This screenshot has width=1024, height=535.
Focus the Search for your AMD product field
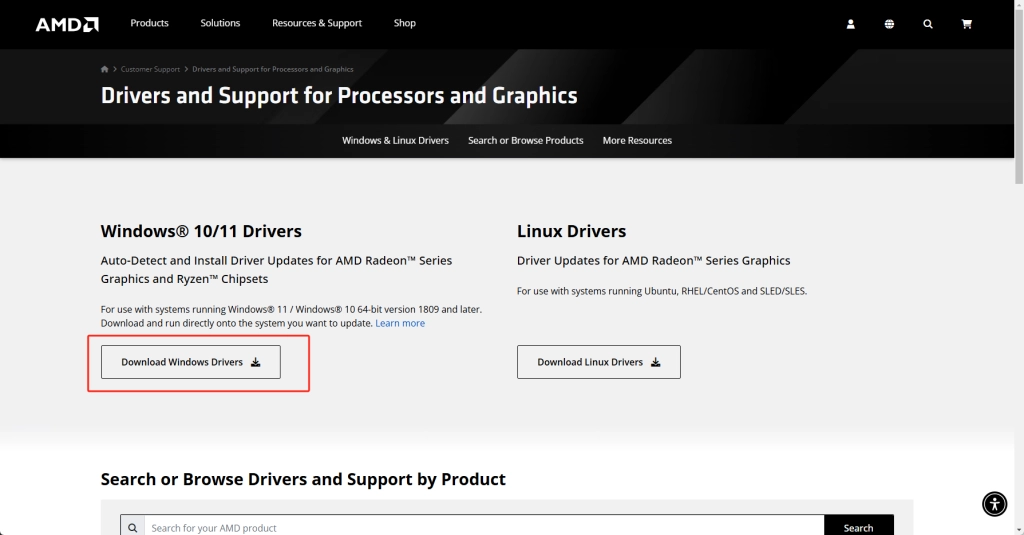pyautogui.click(x=484, y=528)
